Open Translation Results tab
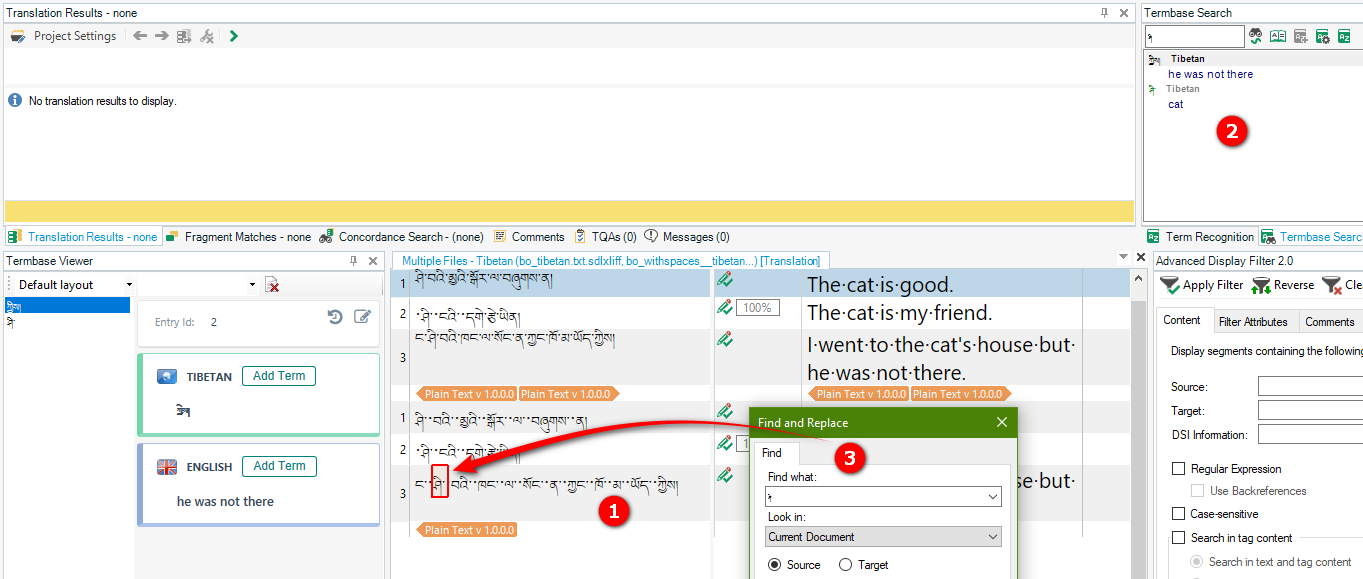The image size is (1363, 579). click(x=83, y=237)
